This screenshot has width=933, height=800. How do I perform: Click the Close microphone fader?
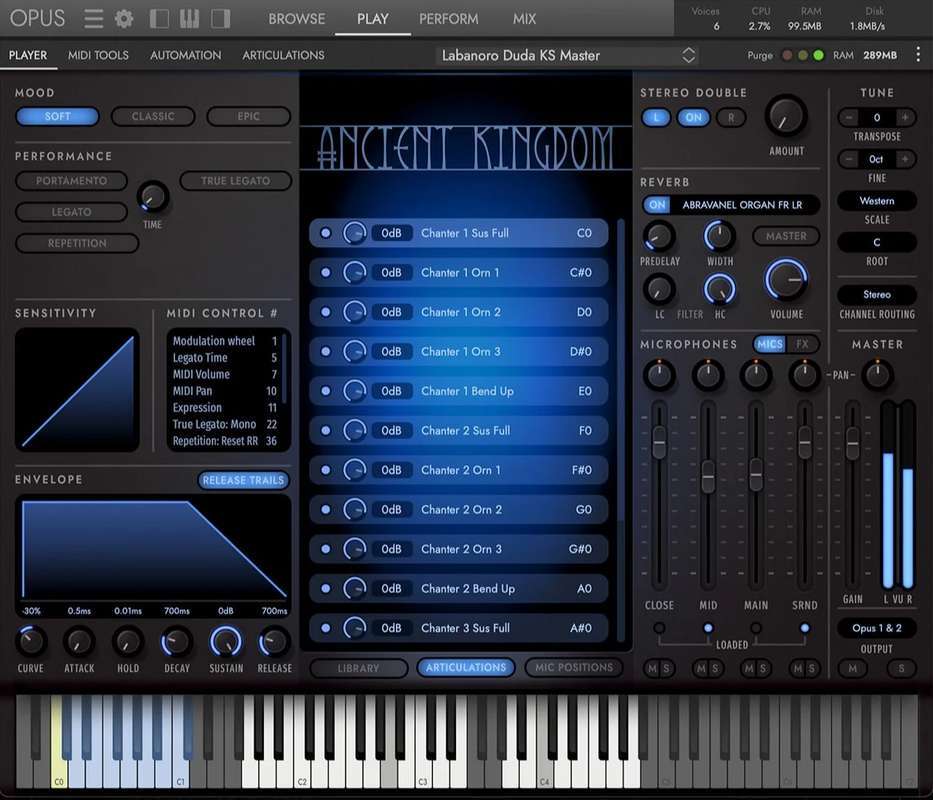[659, 441]
